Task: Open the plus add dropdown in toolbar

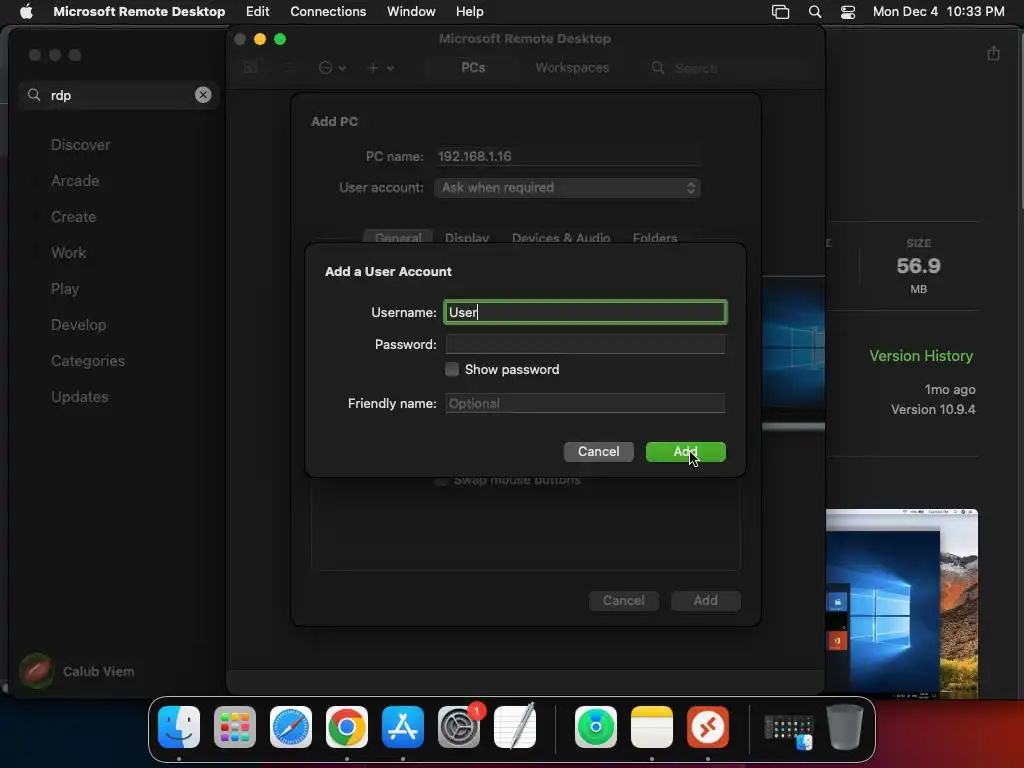Action: (381, 67)
